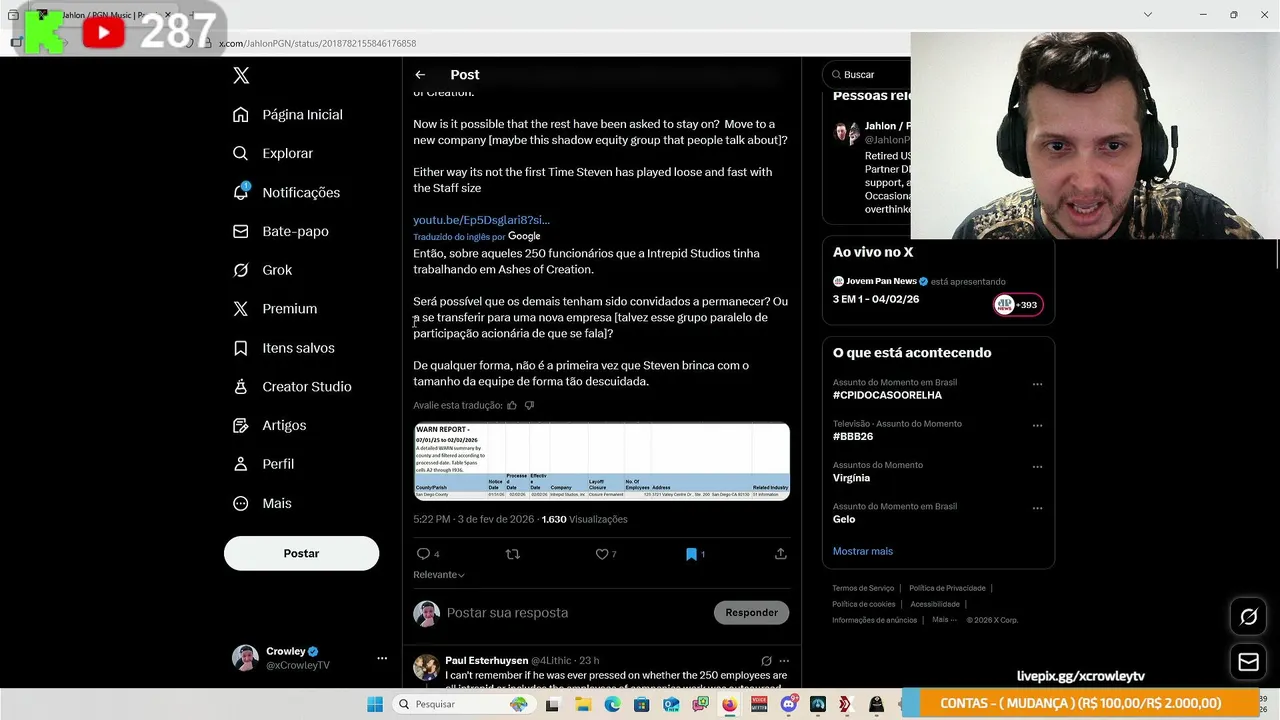The height and width of the screenshot is (720, 1280).
Task: Open the Explorar search page
Action: pyautogui.click(x=273, y=154)
